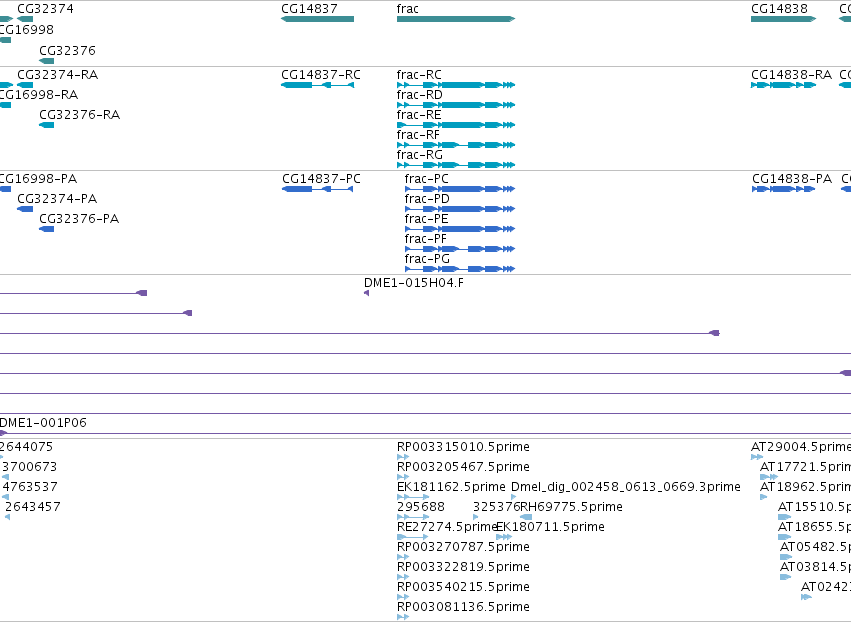The image size is (851, 622).
Task: Click the DME1-001P06 clone label
Action: tap(43, 423)
